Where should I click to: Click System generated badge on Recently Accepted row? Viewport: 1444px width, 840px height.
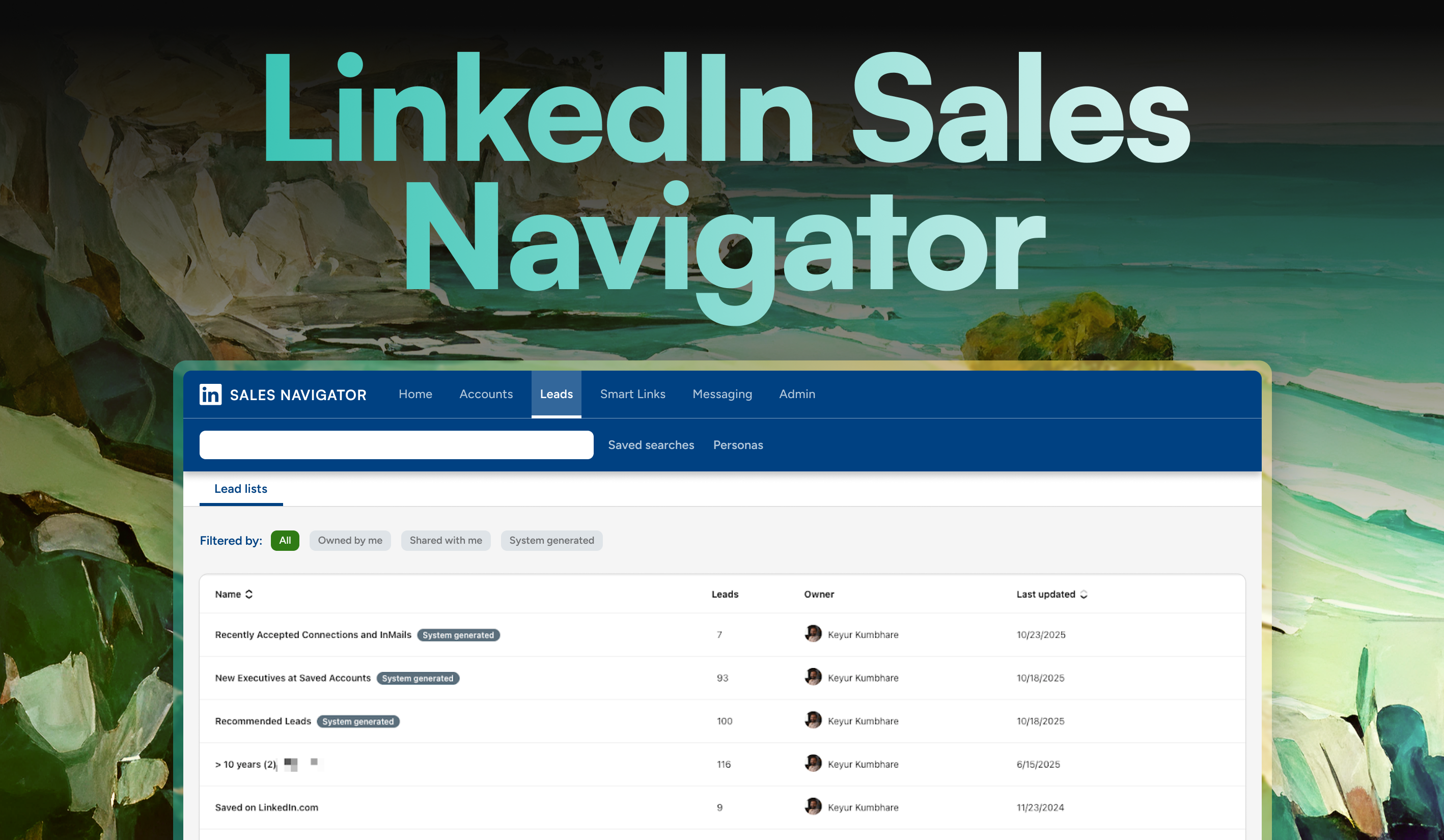458,635
